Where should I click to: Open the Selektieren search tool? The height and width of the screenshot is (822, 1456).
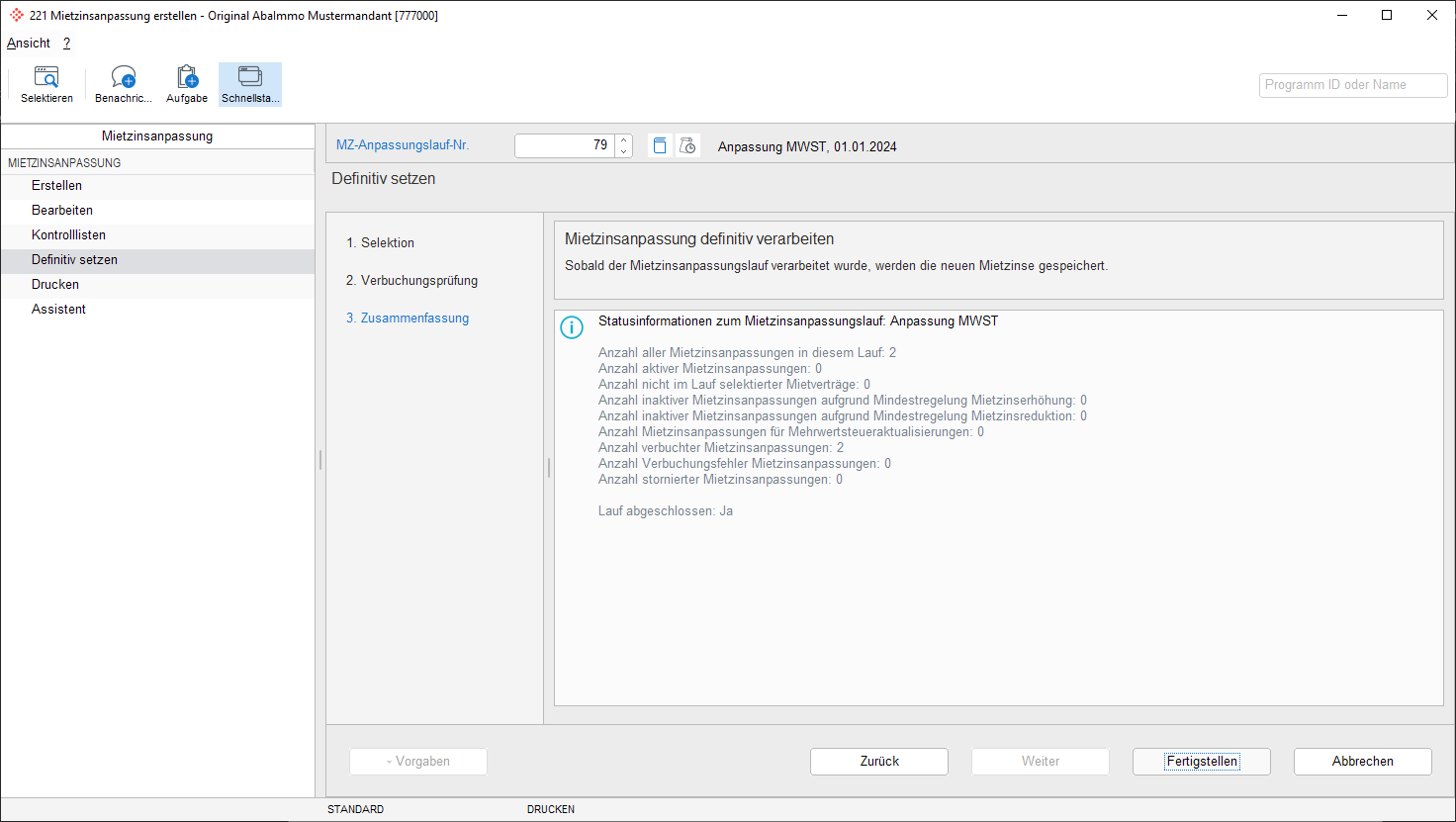[46, 84]
